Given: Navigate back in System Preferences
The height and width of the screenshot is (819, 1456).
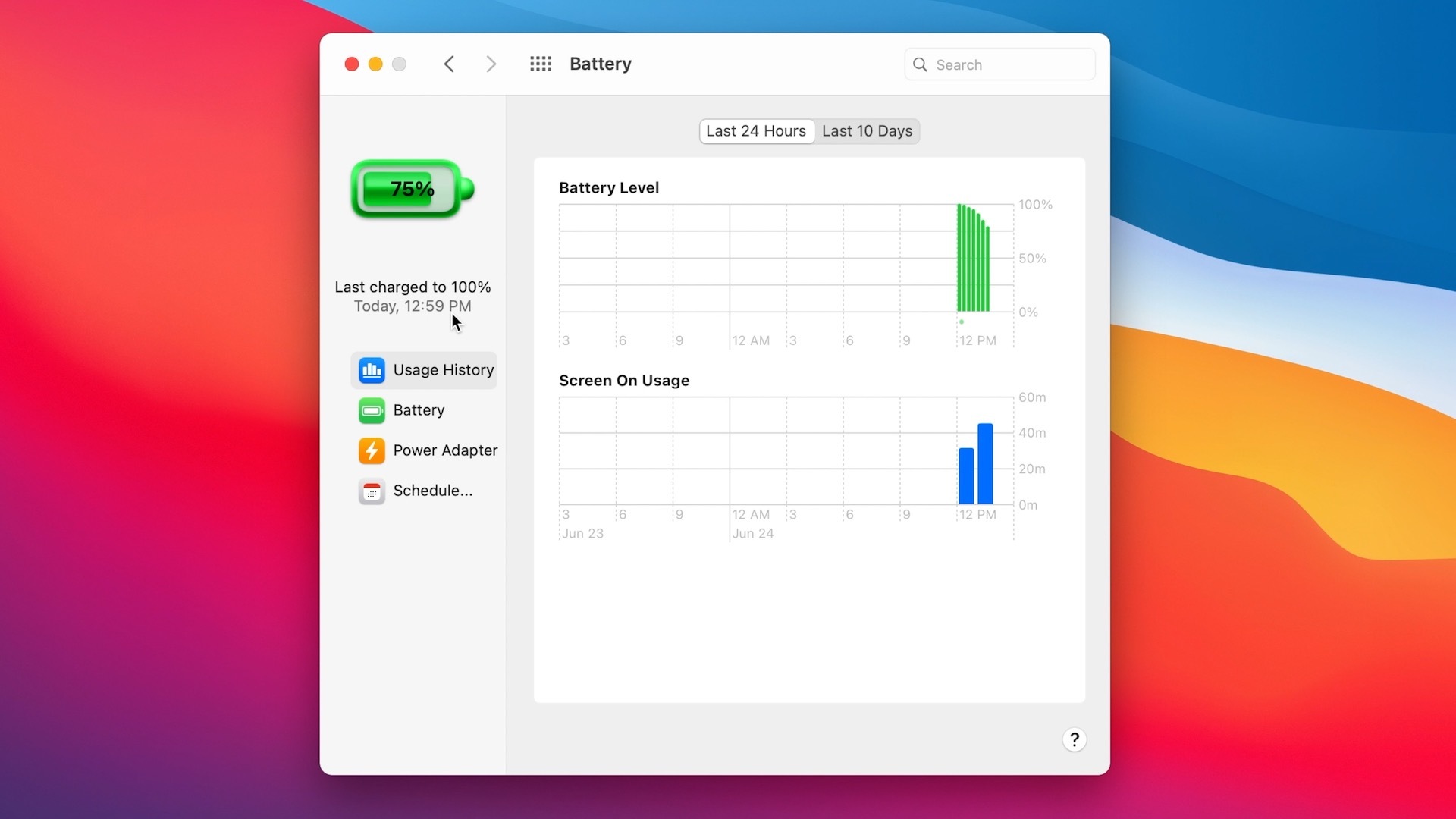Looking at the screenshot, I should pos(449,64).
